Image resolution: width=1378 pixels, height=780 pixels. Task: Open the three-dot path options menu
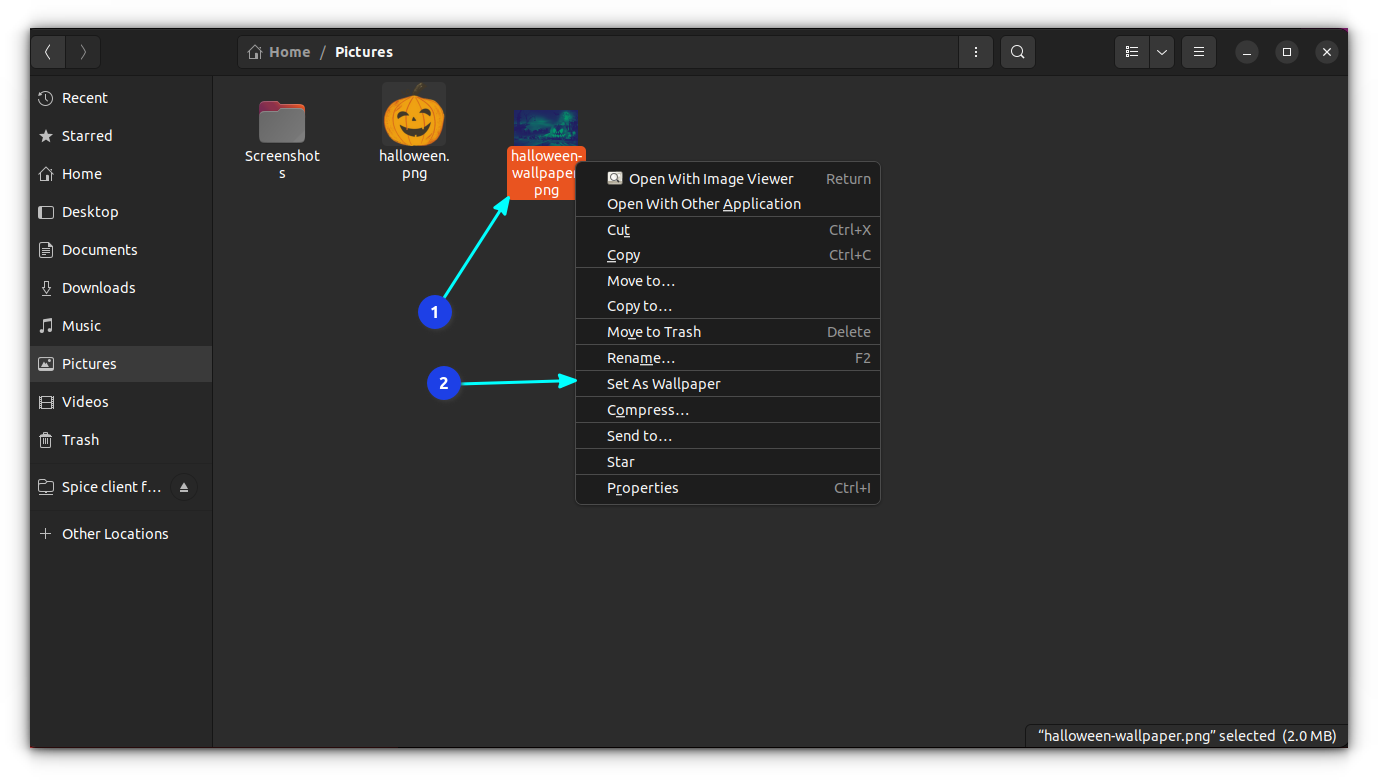[x=975, y=52]
